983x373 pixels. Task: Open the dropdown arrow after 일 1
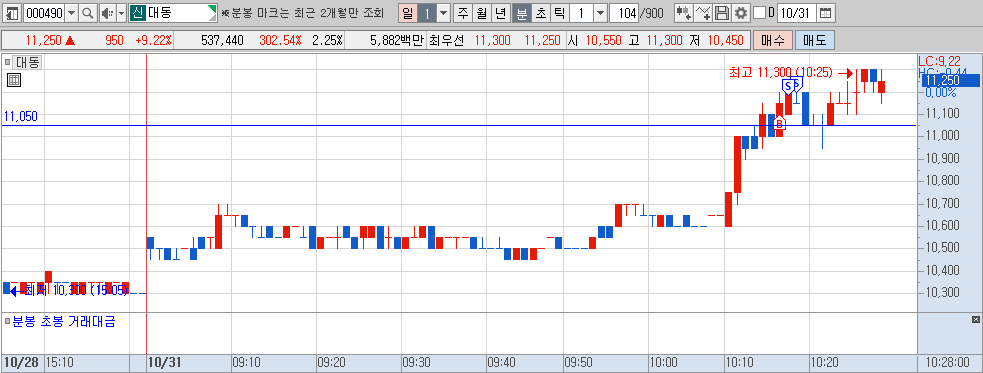click(x=443, y=13)
